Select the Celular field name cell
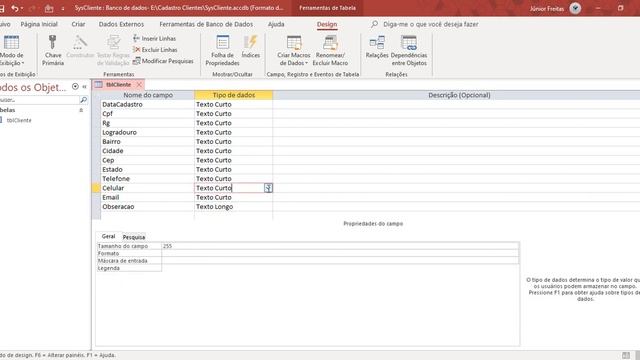Viewport: 640px width, 360px height. [x=148, y=188]
